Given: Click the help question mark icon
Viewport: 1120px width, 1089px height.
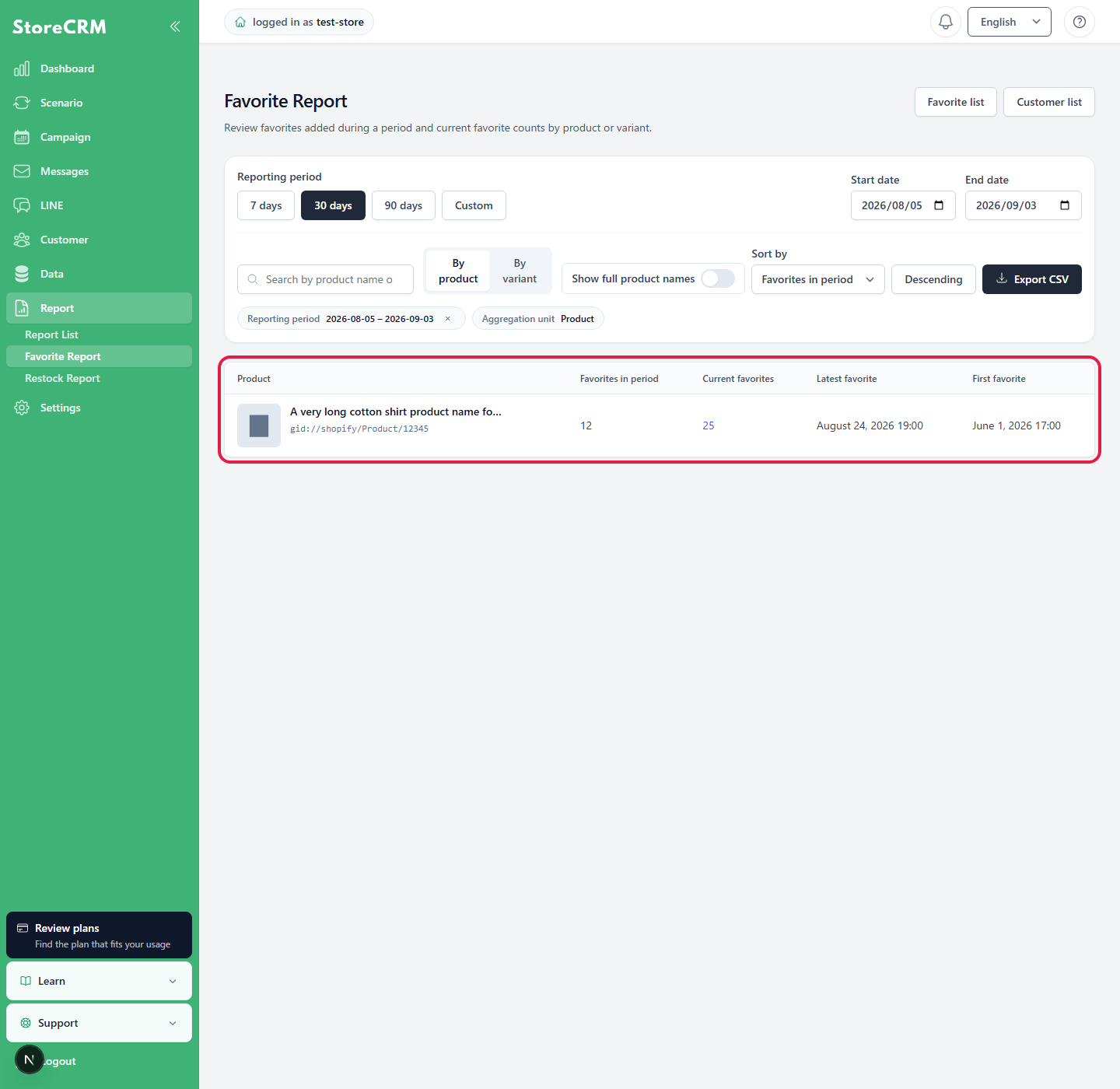Looking at the screenshot, I should tap(1080, 22).
